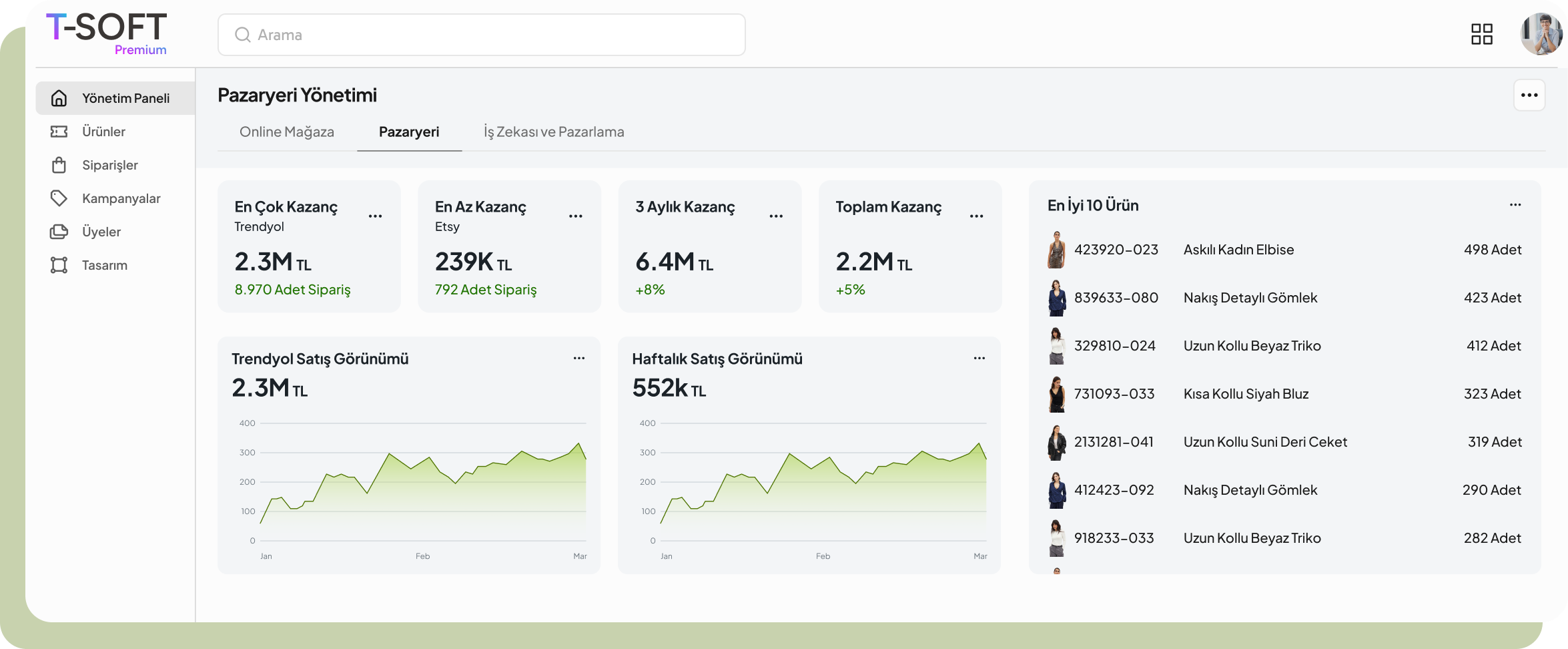Open the İş Zekası ve Pazarlama tab
1568x649 pixels.
[x=554, y=132]
